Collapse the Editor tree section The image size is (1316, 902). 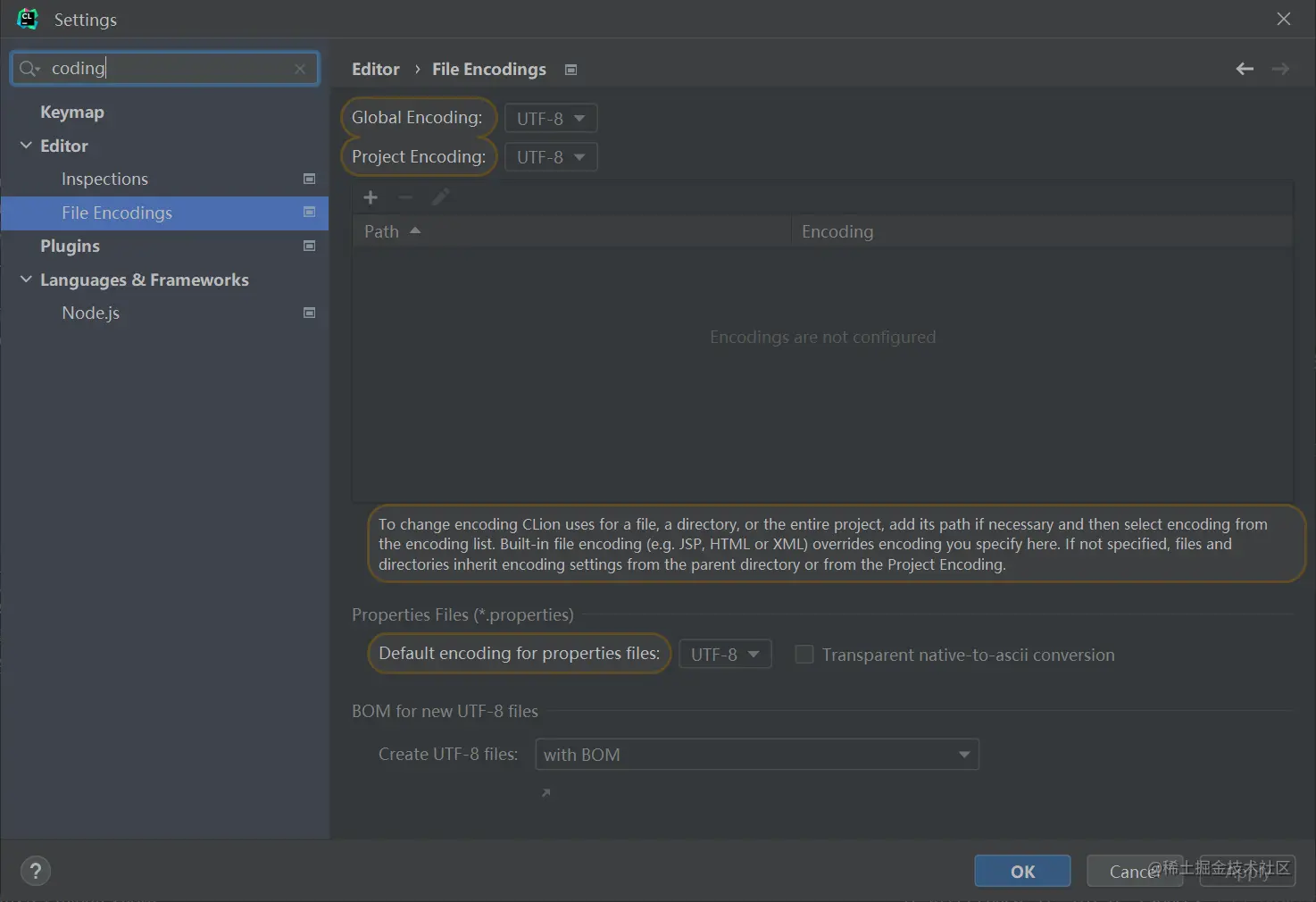(26, 146)
